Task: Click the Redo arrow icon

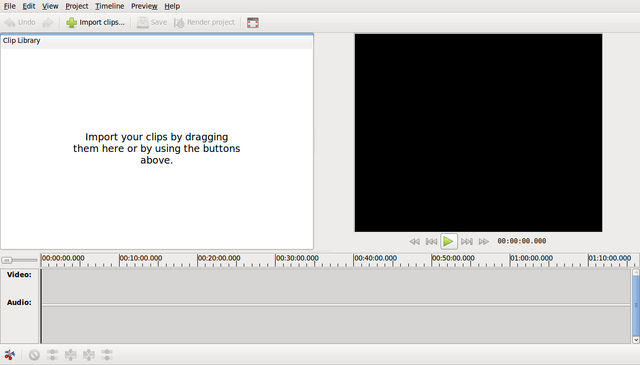Action: point(48,22)
